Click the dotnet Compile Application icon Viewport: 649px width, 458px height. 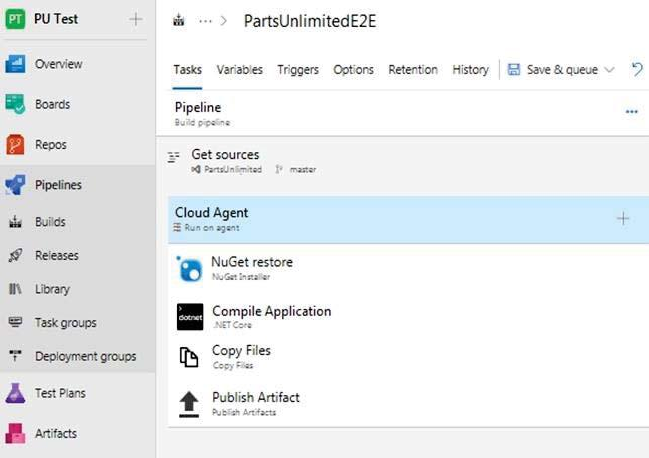click(190, 317)
